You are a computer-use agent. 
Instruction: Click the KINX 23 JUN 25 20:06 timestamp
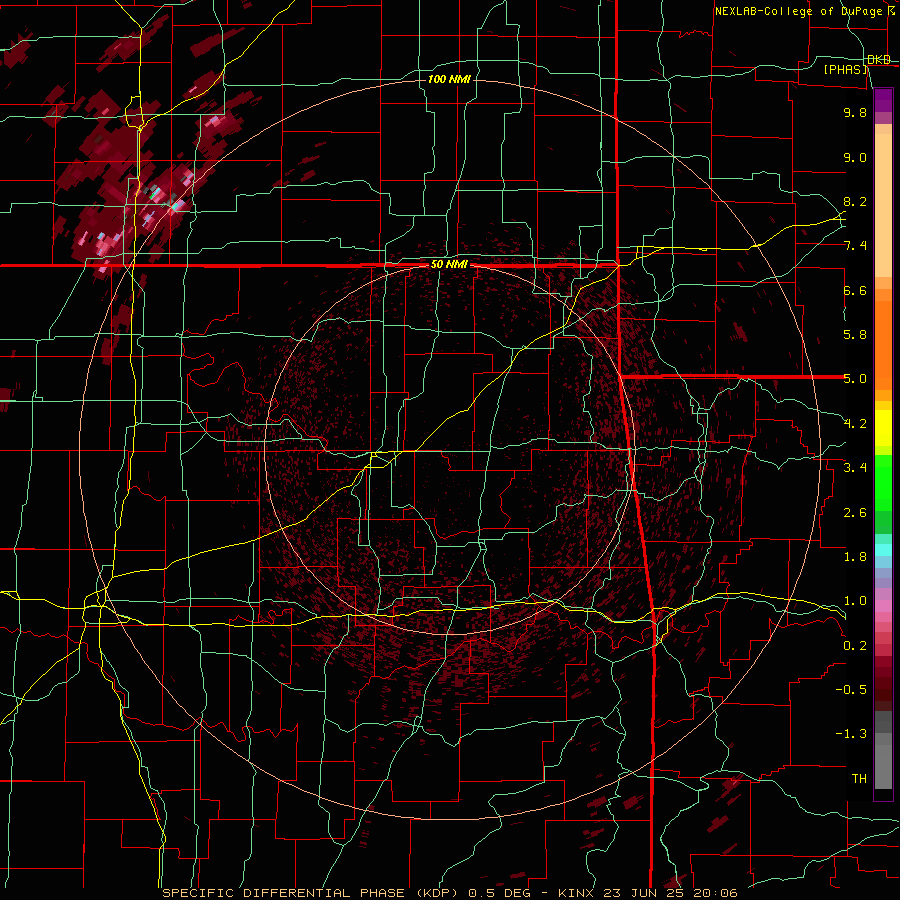pos(647,893)
